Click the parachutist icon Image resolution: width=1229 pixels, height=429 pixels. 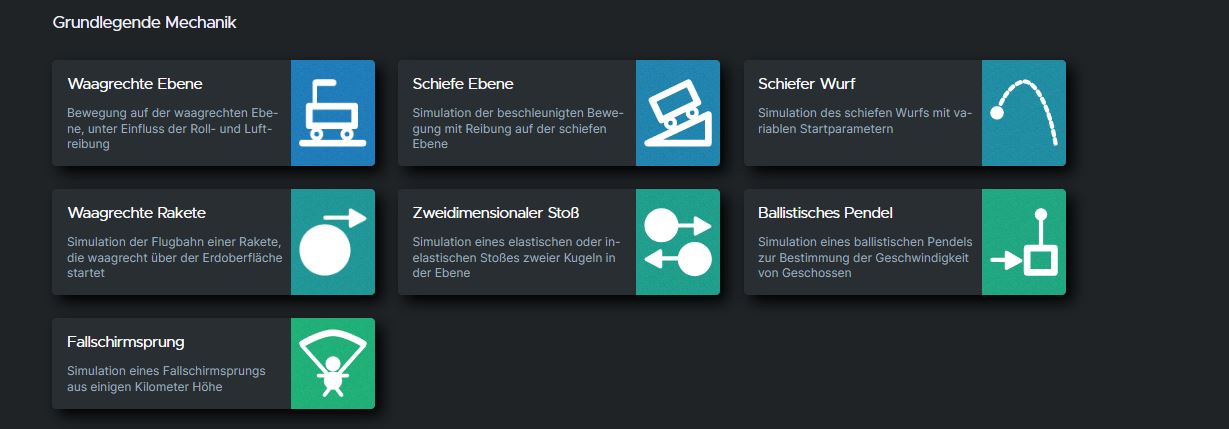[x=332, y=364]
